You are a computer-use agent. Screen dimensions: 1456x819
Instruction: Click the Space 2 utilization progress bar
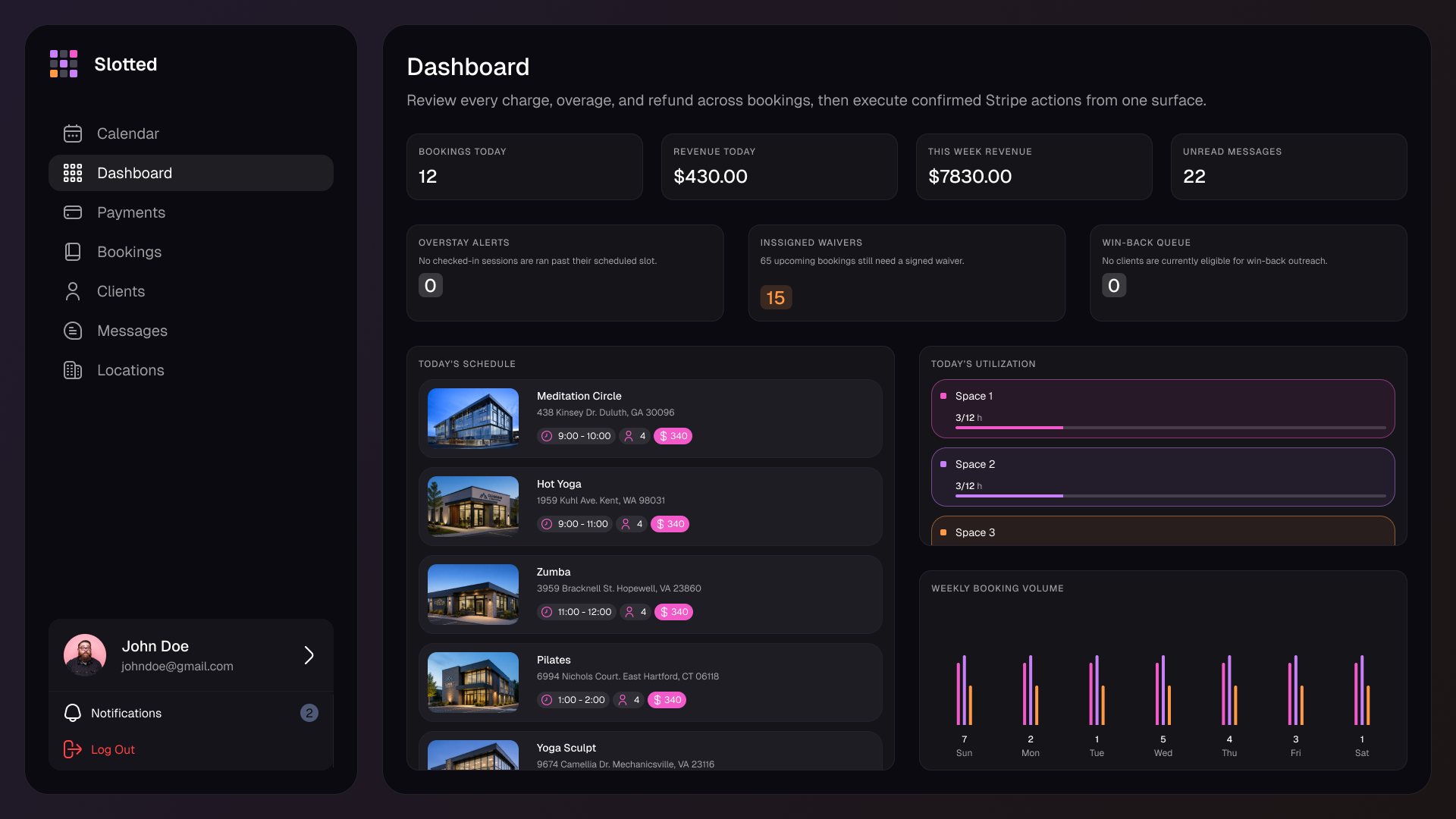click(x=1171, y=496)
